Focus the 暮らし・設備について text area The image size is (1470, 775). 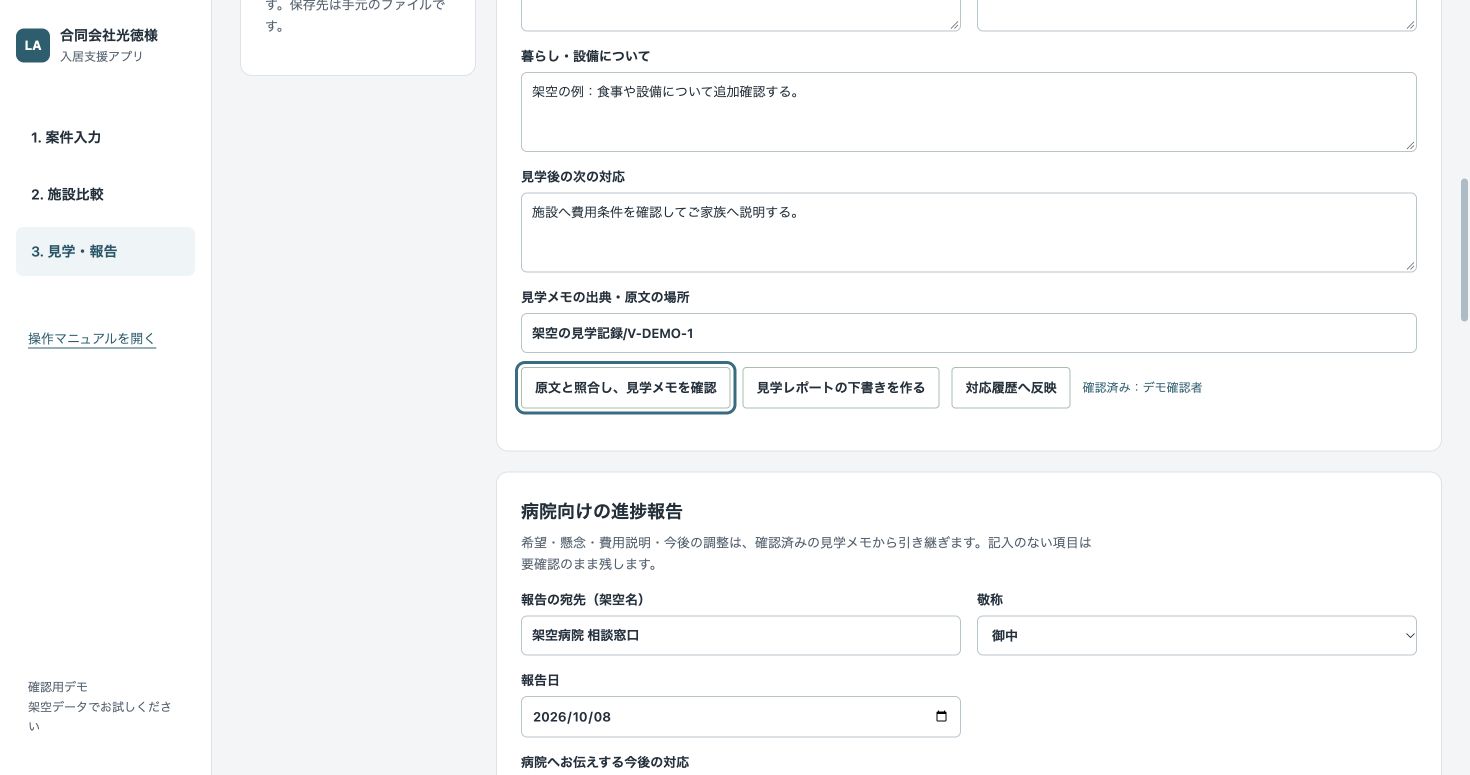969,112
